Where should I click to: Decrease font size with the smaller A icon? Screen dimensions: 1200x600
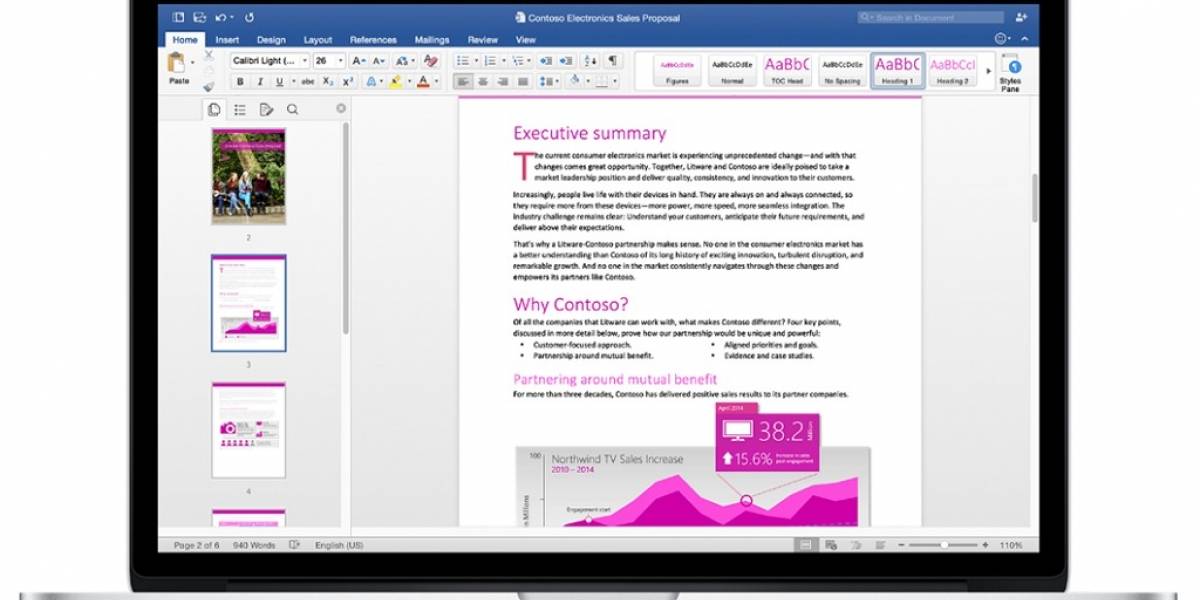coord(381,61)
